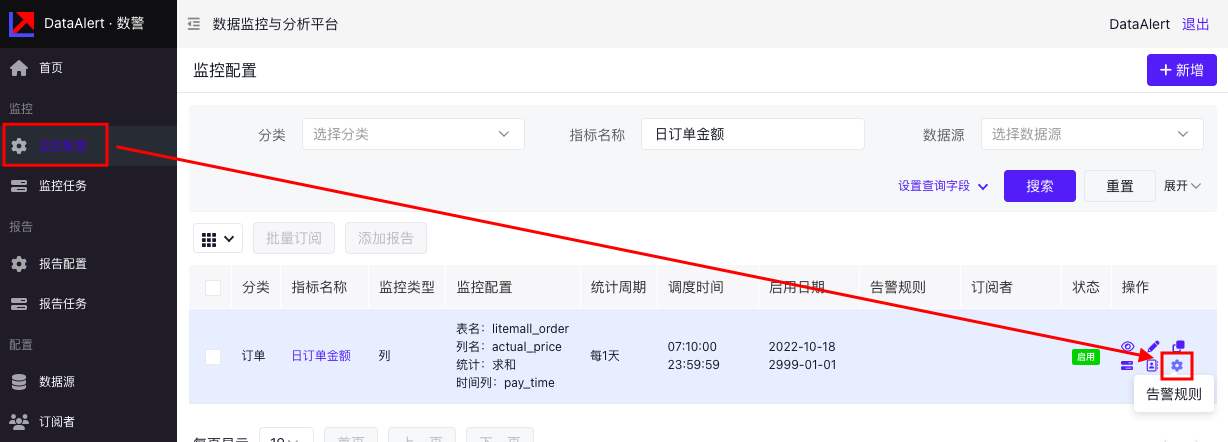Click the DataAlert logo icon

(x=21, y=24)
